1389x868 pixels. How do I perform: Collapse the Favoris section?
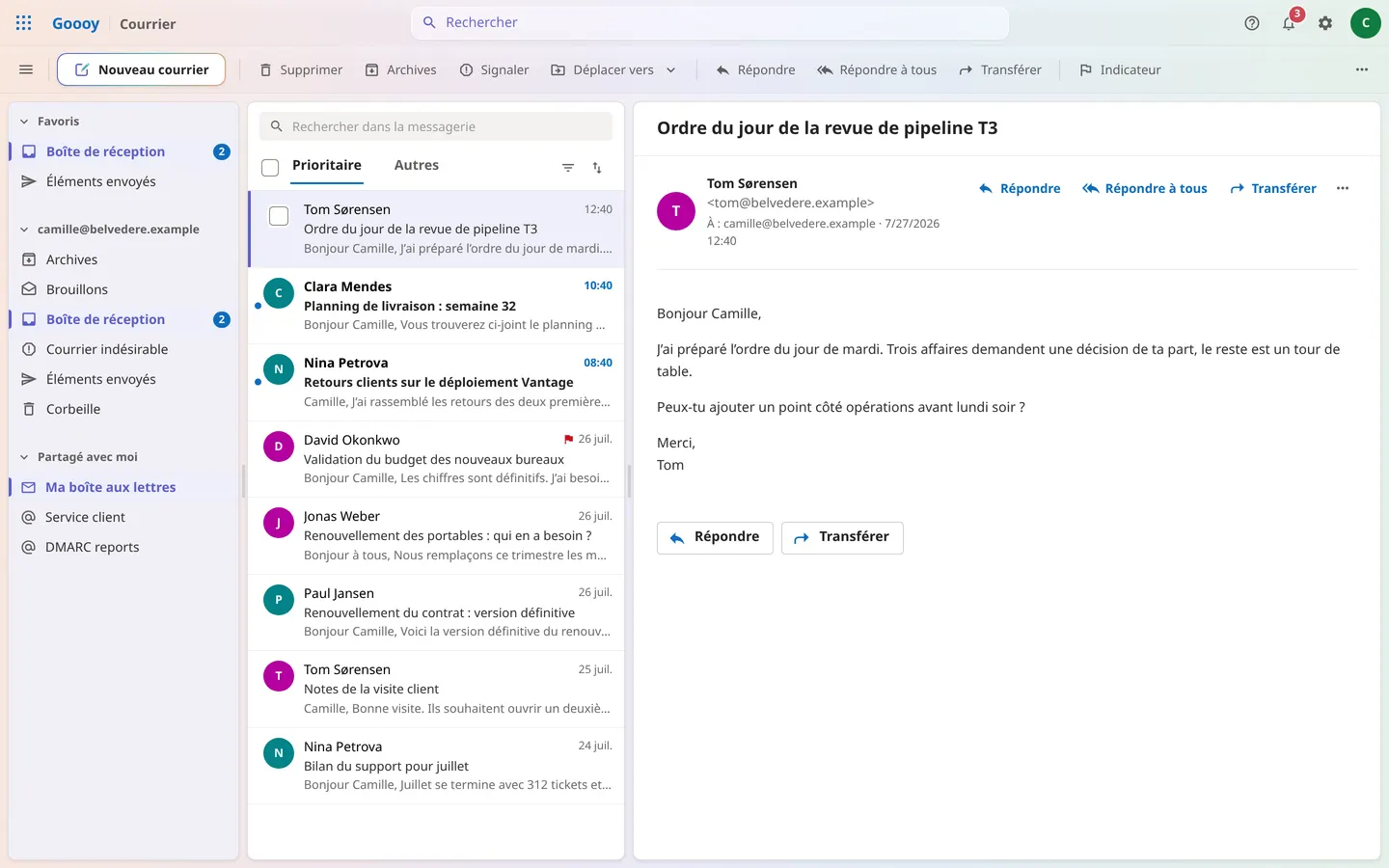click(x=24, y=122)
